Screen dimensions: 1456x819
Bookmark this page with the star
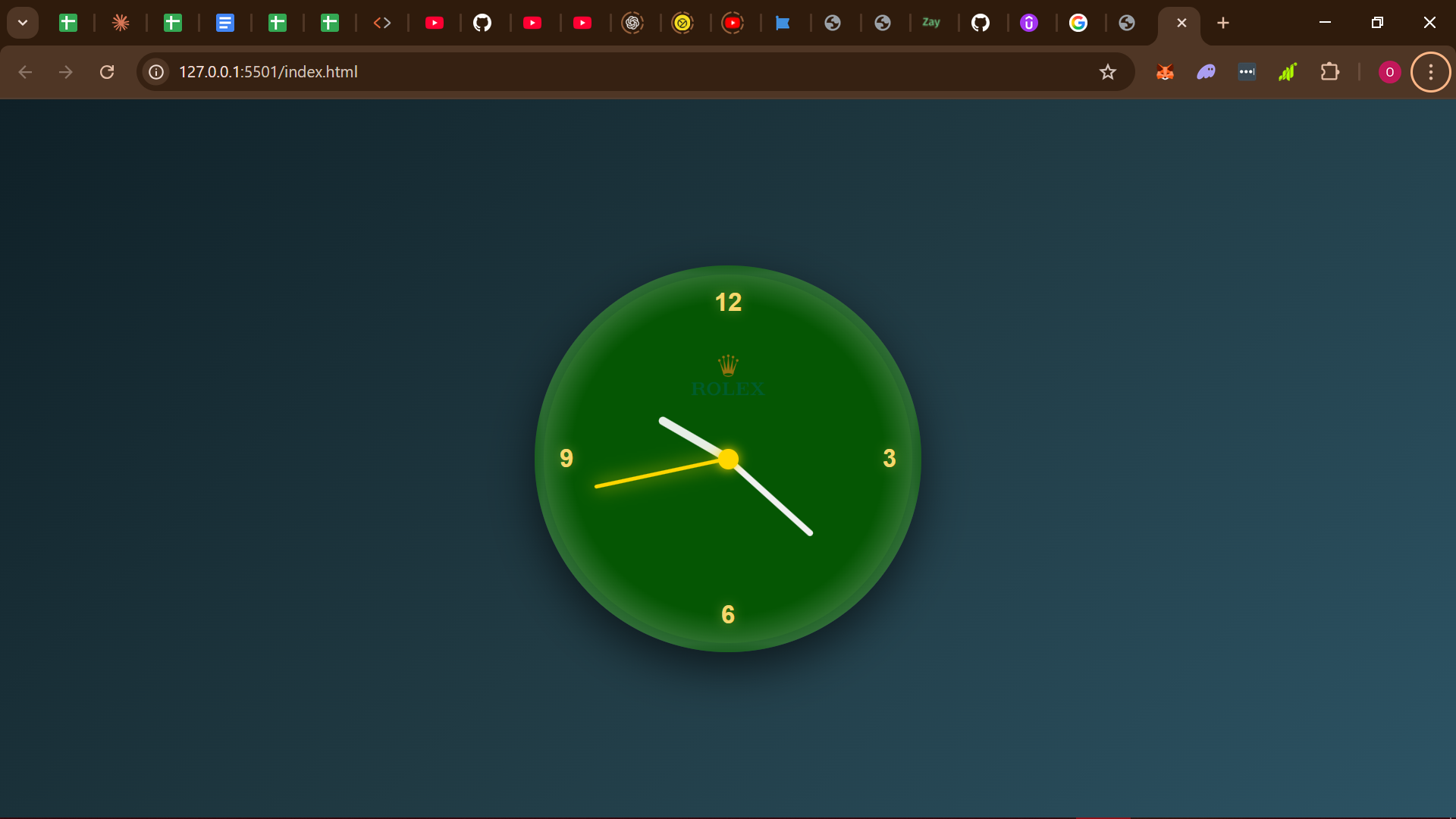1108,72
